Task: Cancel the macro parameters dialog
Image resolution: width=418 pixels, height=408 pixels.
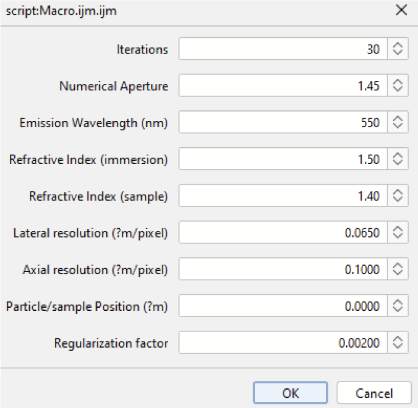Action: [x=374, y=393]
